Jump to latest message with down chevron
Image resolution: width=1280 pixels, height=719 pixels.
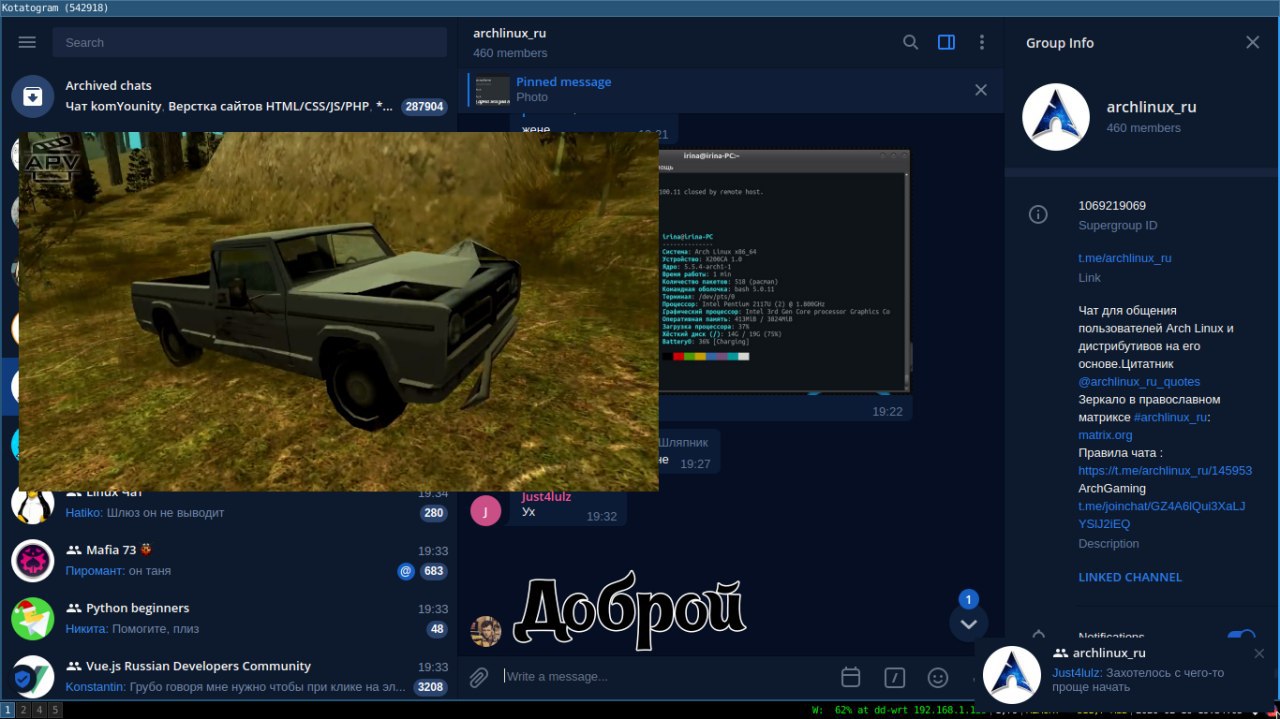(968, 624)
